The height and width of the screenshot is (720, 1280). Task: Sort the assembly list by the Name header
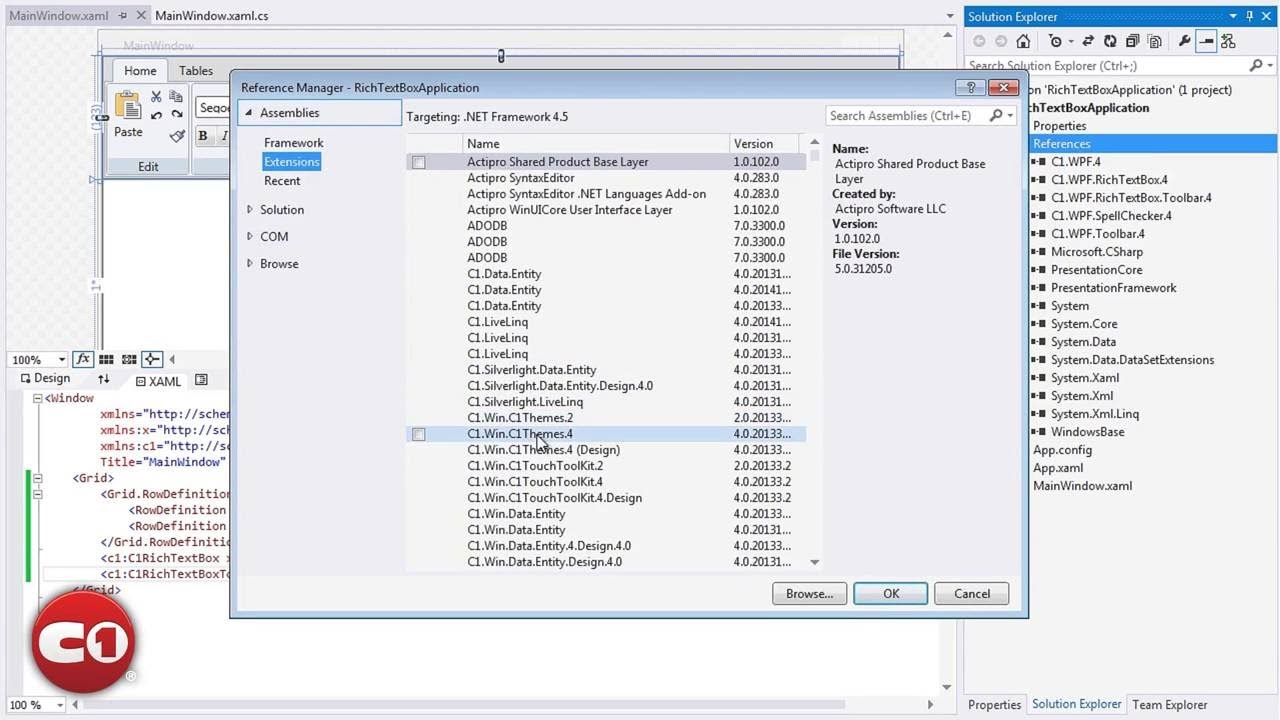595,144
